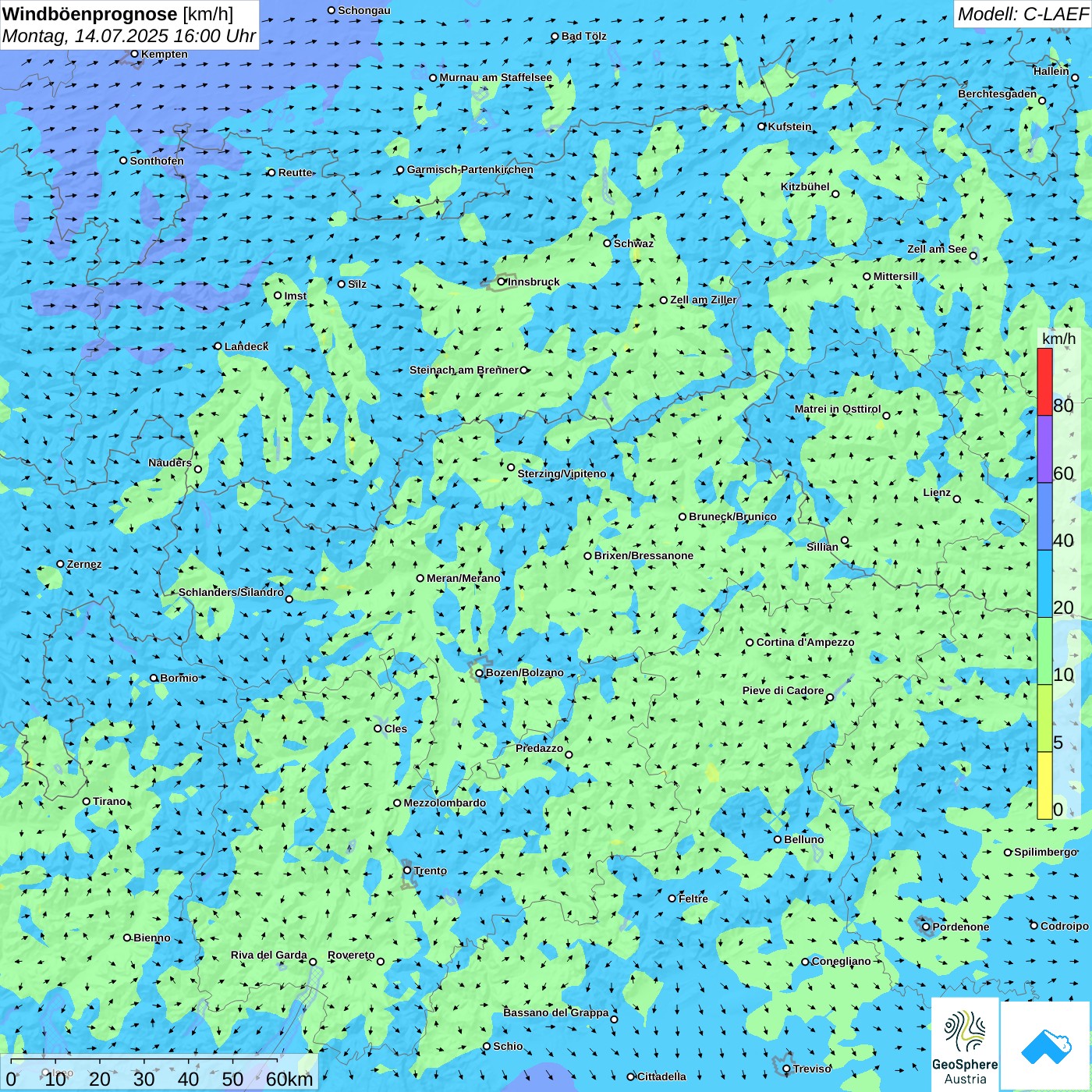
Task: Click the Steinach am Brenner label
Action: click(464, 370)
